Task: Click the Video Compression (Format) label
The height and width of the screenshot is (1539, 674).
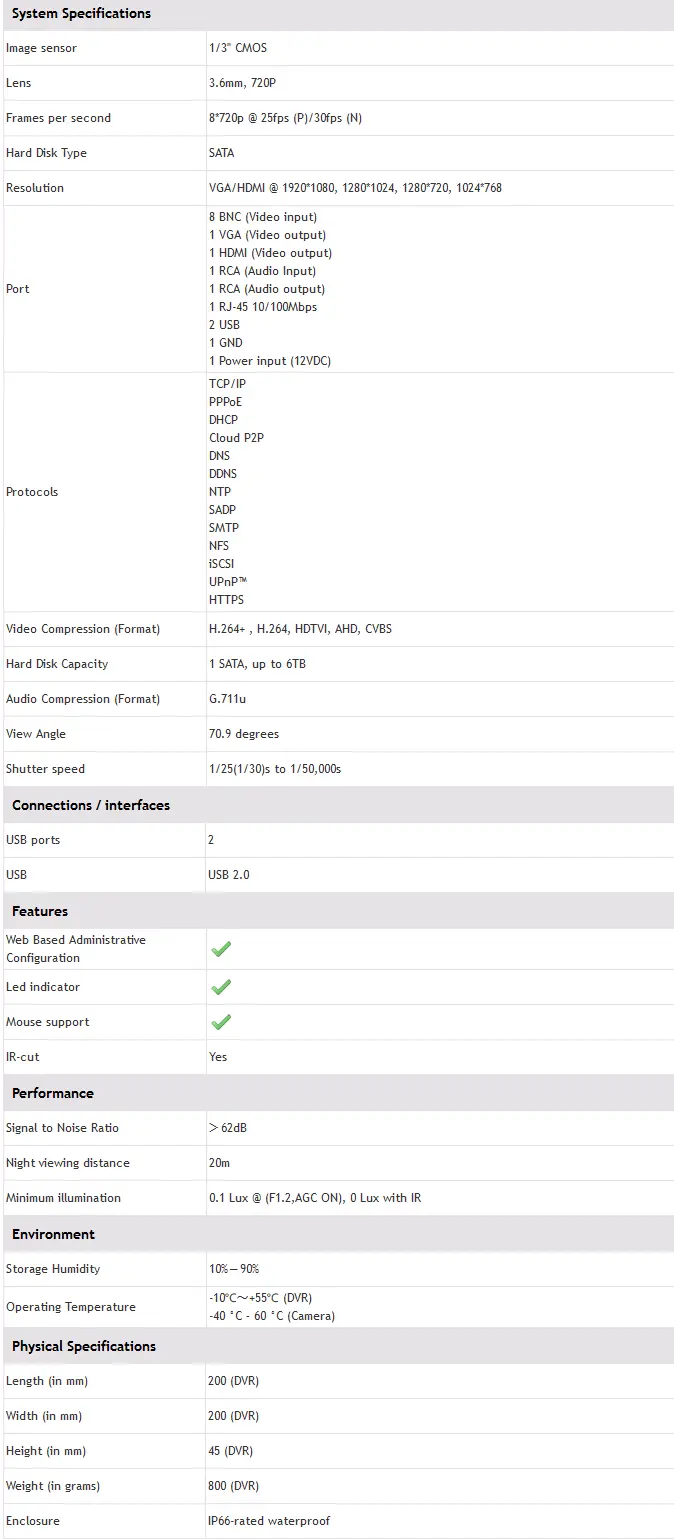Action: (x=83, y=629)
